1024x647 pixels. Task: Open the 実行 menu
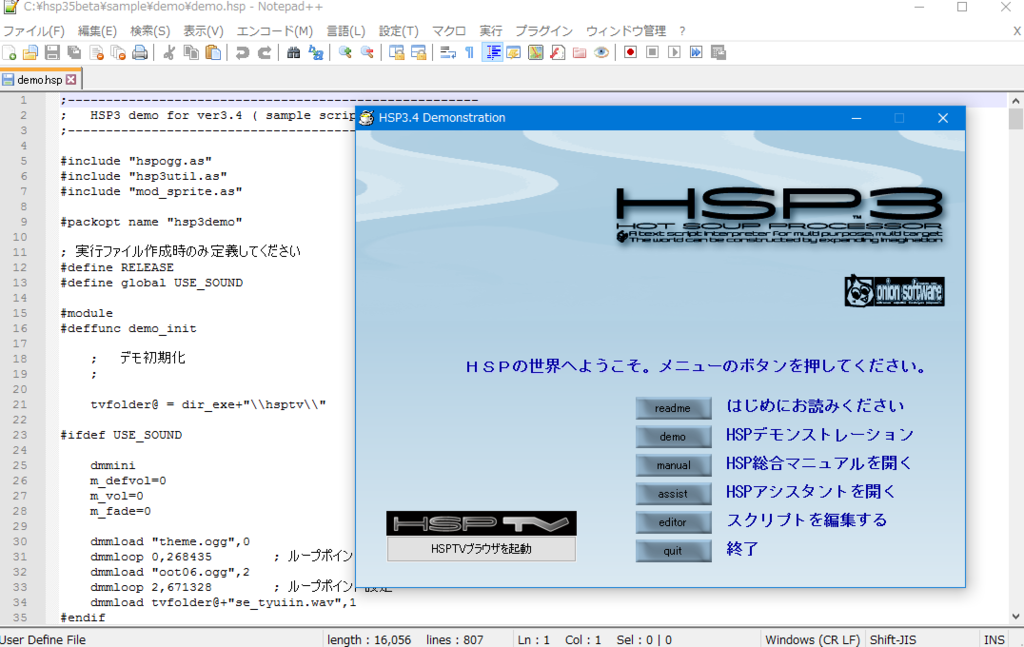[490, 31]
